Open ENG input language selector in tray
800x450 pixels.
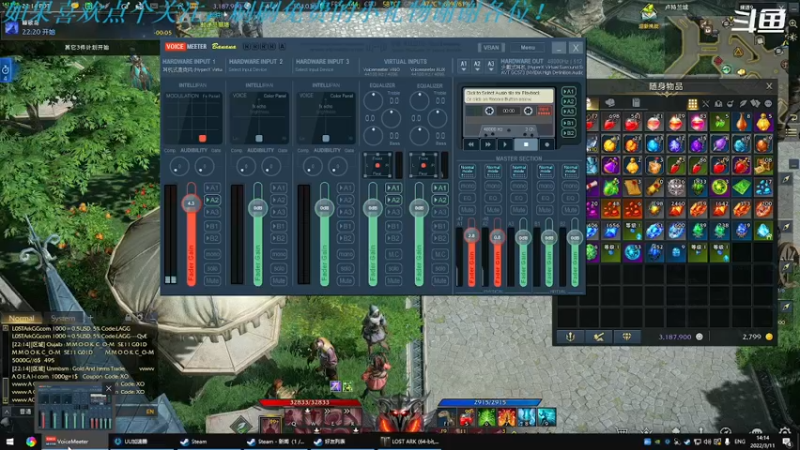pos(739,441)
